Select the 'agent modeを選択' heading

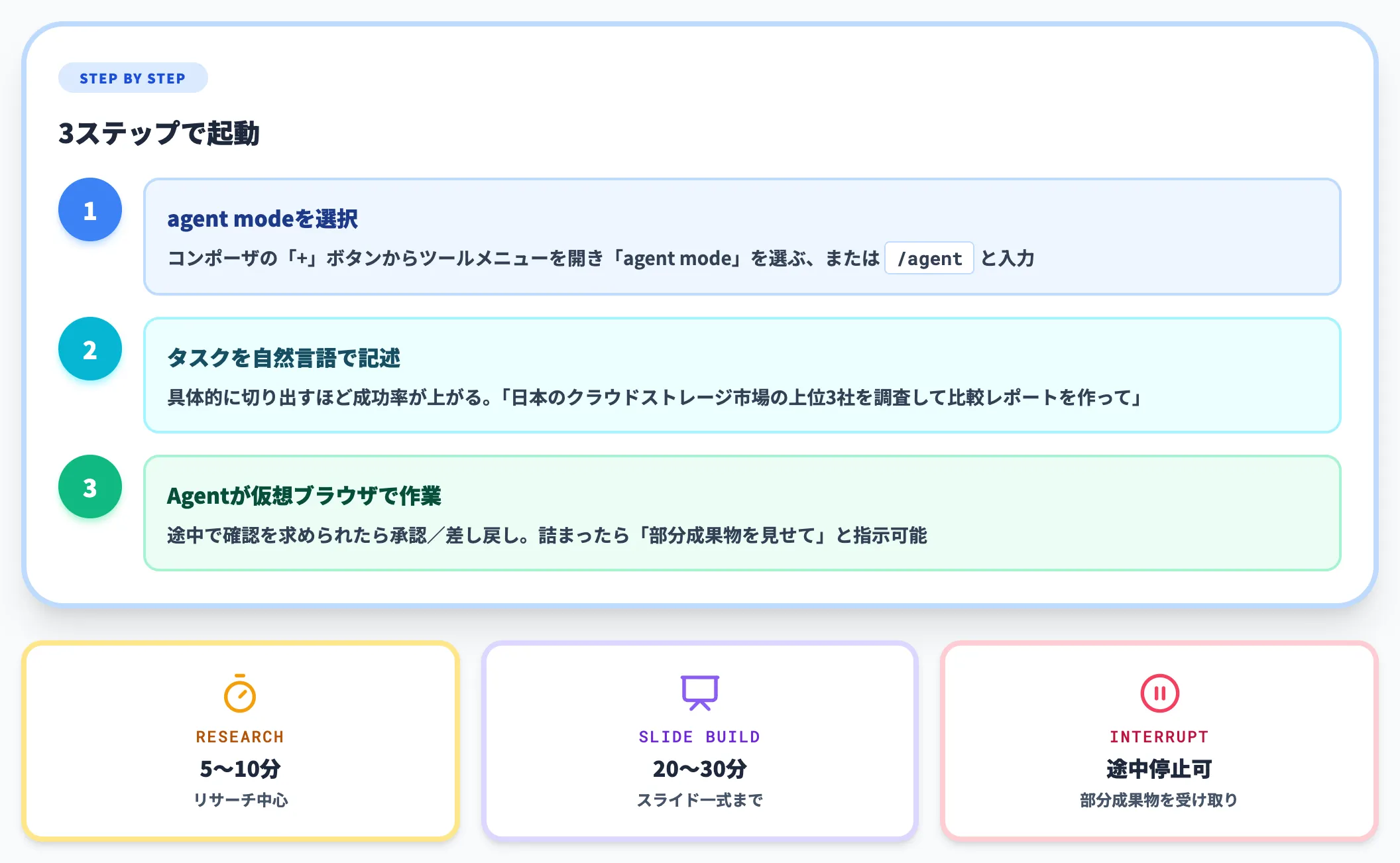pyautogui.click(x=262, y=219)
